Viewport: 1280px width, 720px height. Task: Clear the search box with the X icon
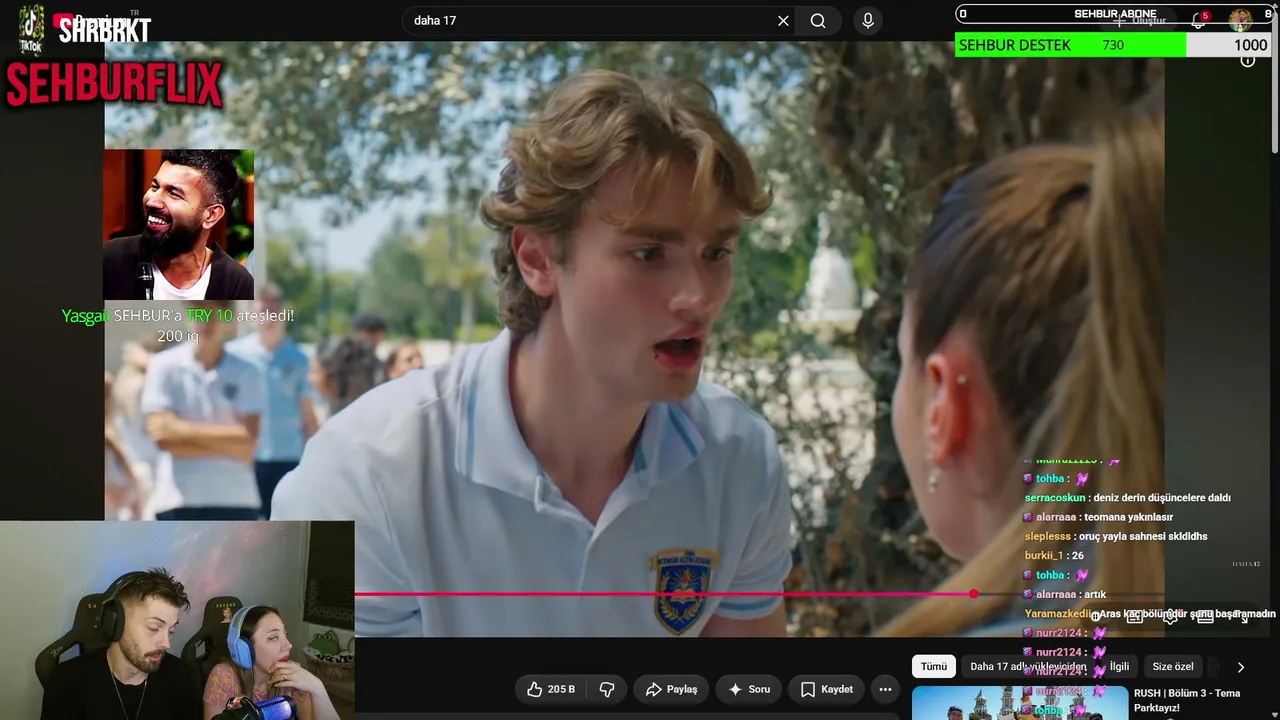point(783,21)
